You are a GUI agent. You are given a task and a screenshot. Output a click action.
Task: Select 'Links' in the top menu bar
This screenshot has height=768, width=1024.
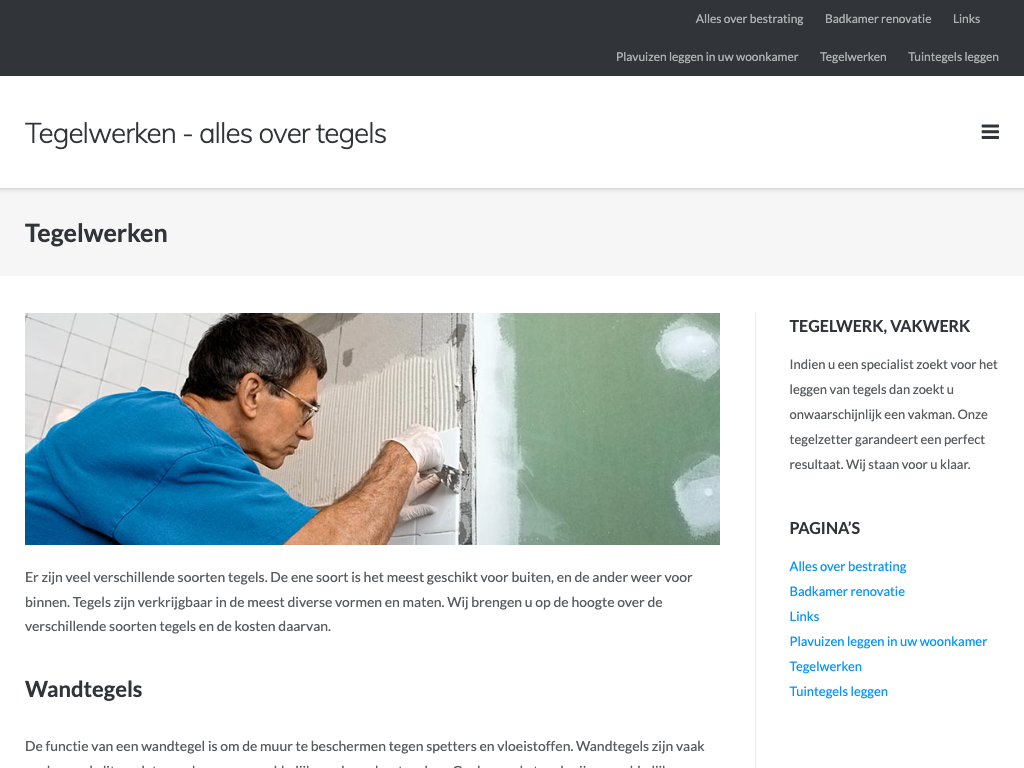click(x=966, y=19)
